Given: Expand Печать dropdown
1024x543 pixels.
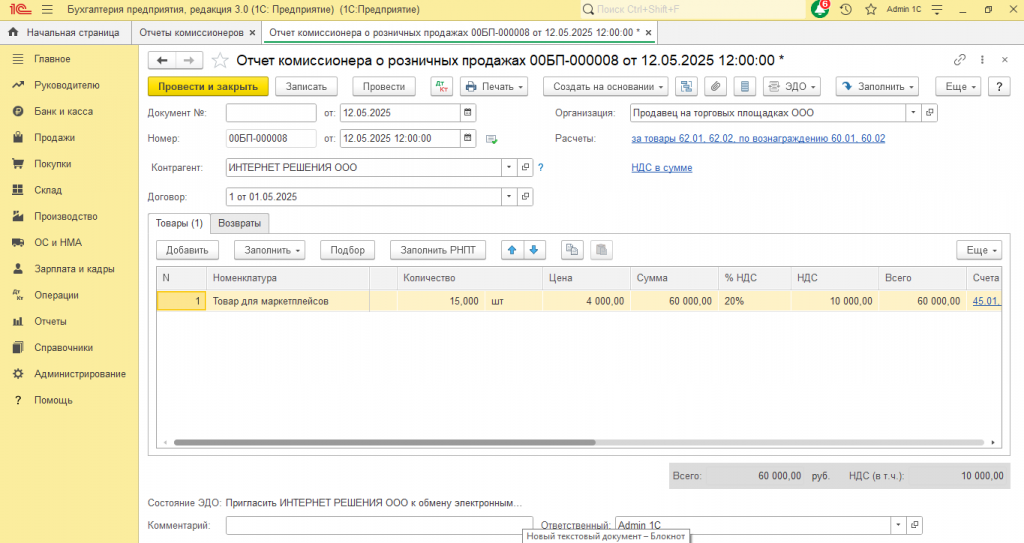Looking at the screenshot, I should [x=494, y=86].
